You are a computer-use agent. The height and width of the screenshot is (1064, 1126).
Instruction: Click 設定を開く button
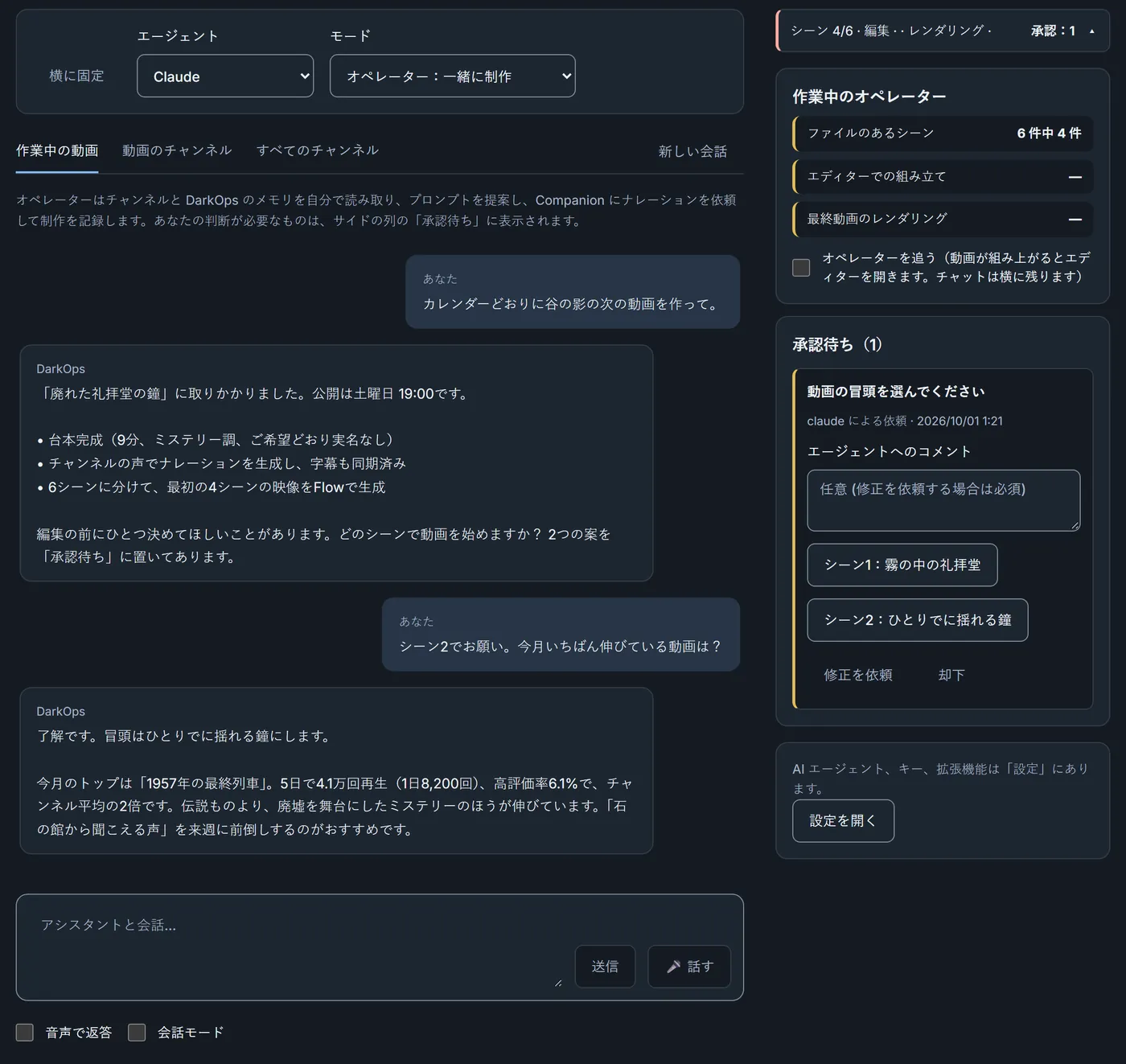(843, 820)
